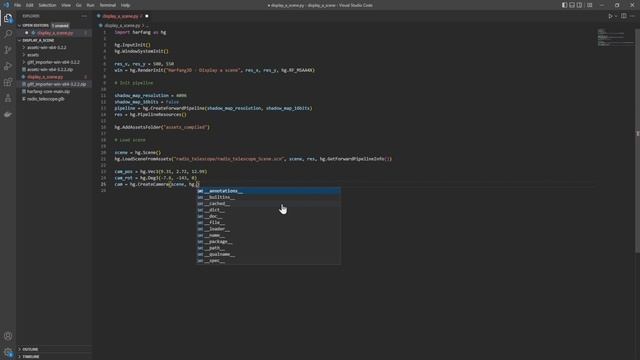Open the View menu

point(66,5)
